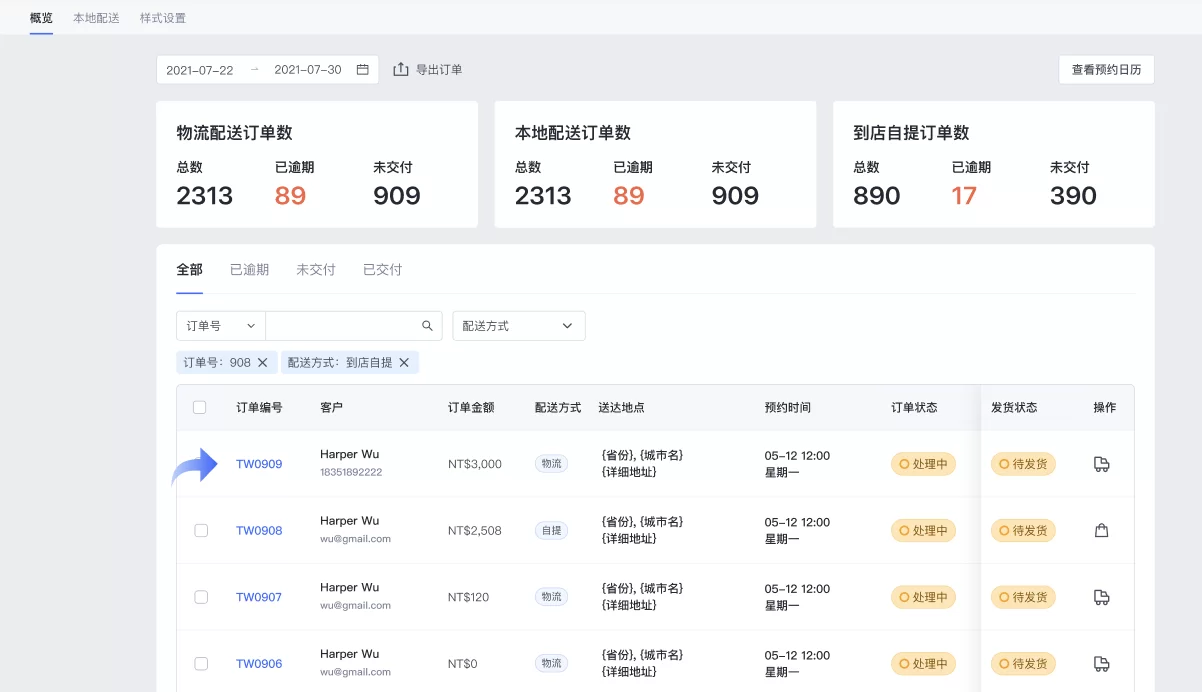
Task: Click the search magnifier icon
Action: tap(427, 325)
